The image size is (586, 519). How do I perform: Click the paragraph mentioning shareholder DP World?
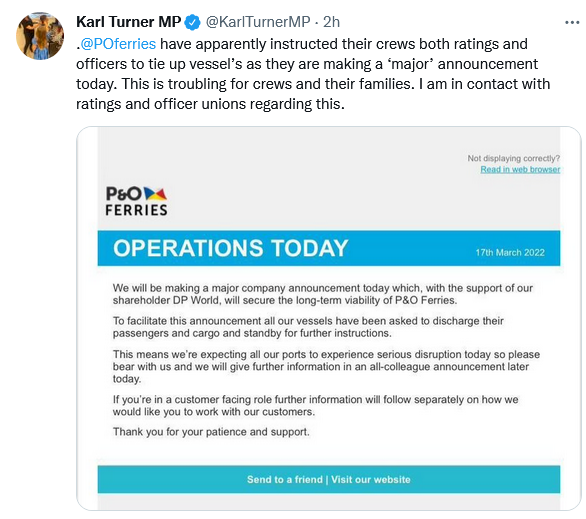(323, 294)
